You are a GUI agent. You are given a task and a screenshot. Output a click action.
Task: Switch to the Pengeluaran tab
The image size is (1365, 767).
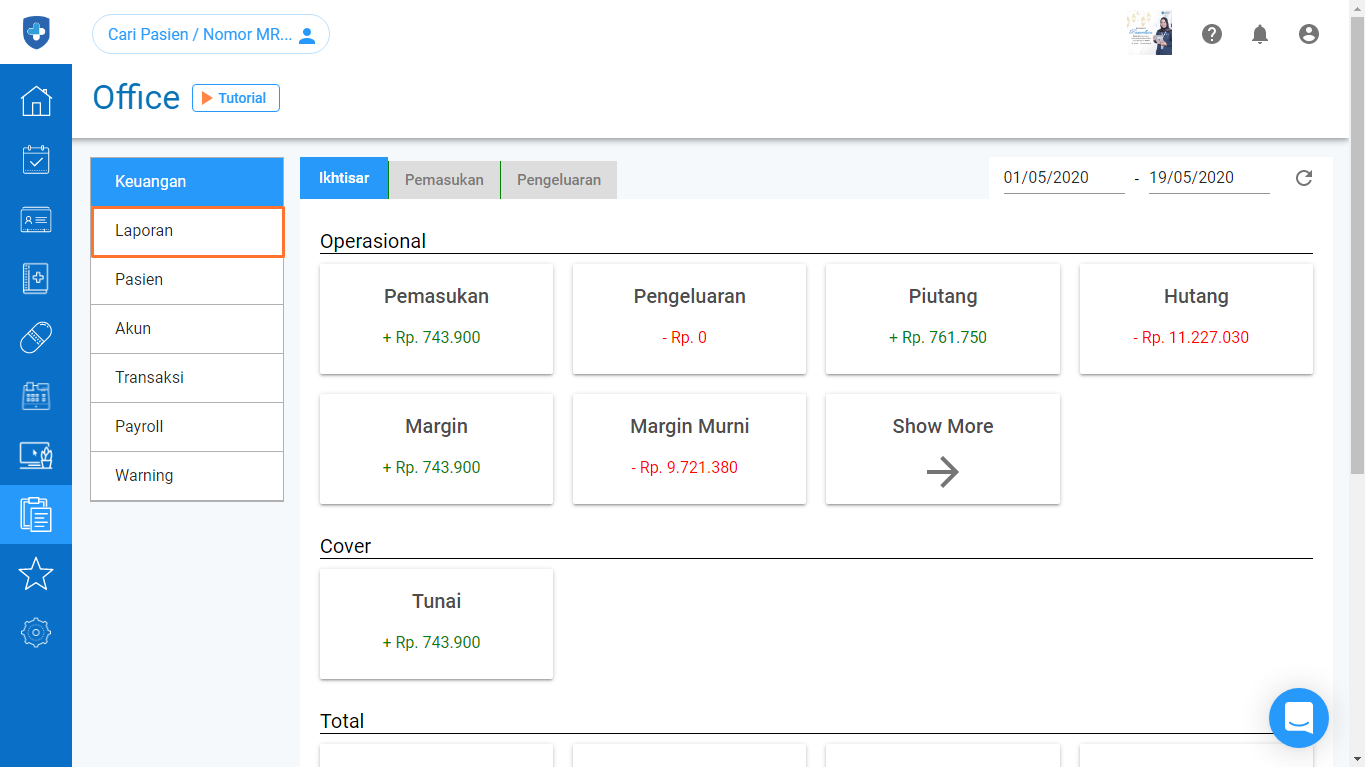pyautogui.click(x=559, y=180)
